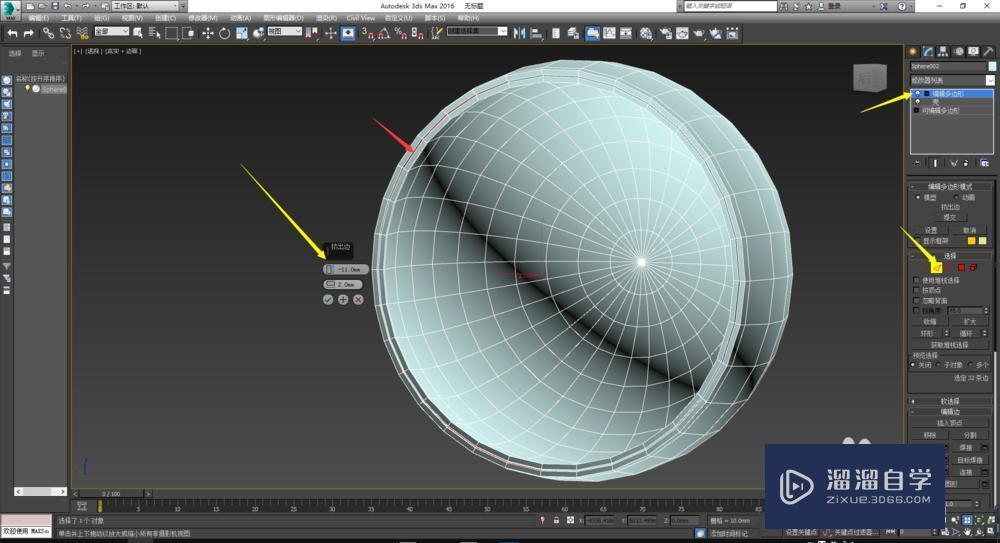Viewport: 1000px width, 543px height.
Task: Activate the Select and Move tool
Action: pyautogui.click(x=208, y=33)
